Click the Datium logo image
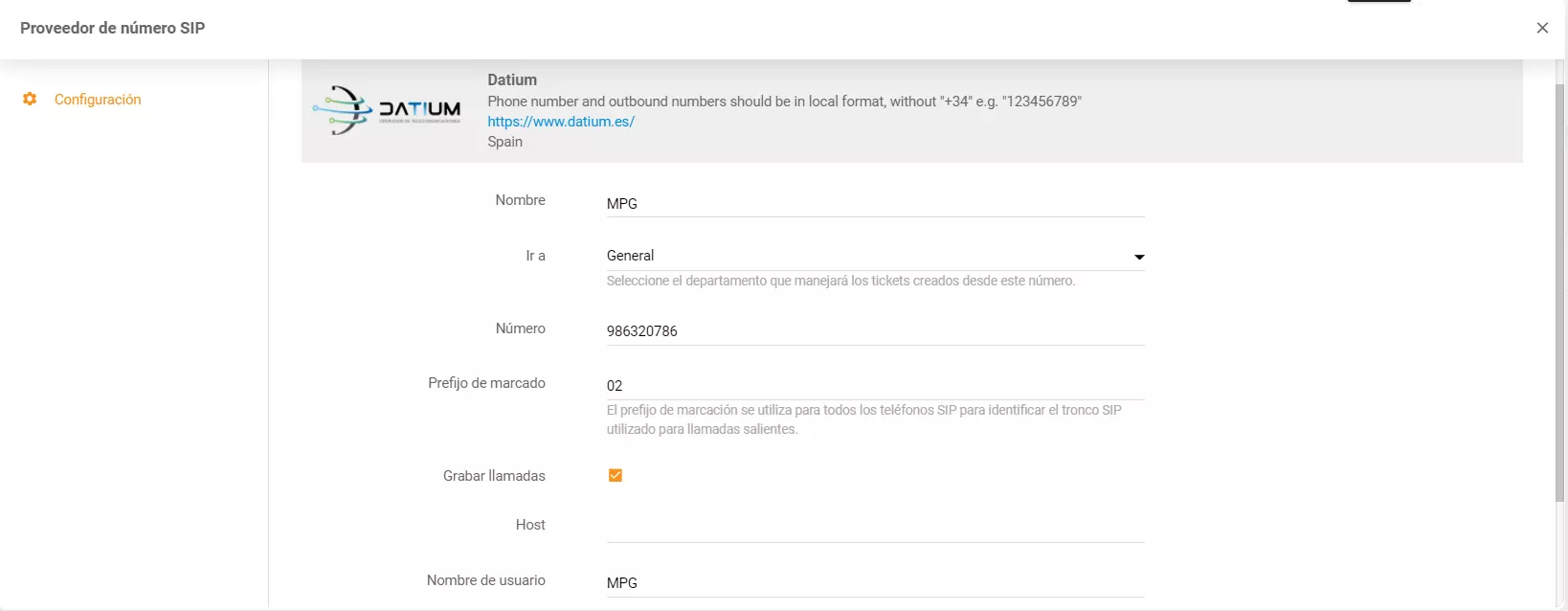Screen dimensions: 1568x611 click(x=387, y=110)
